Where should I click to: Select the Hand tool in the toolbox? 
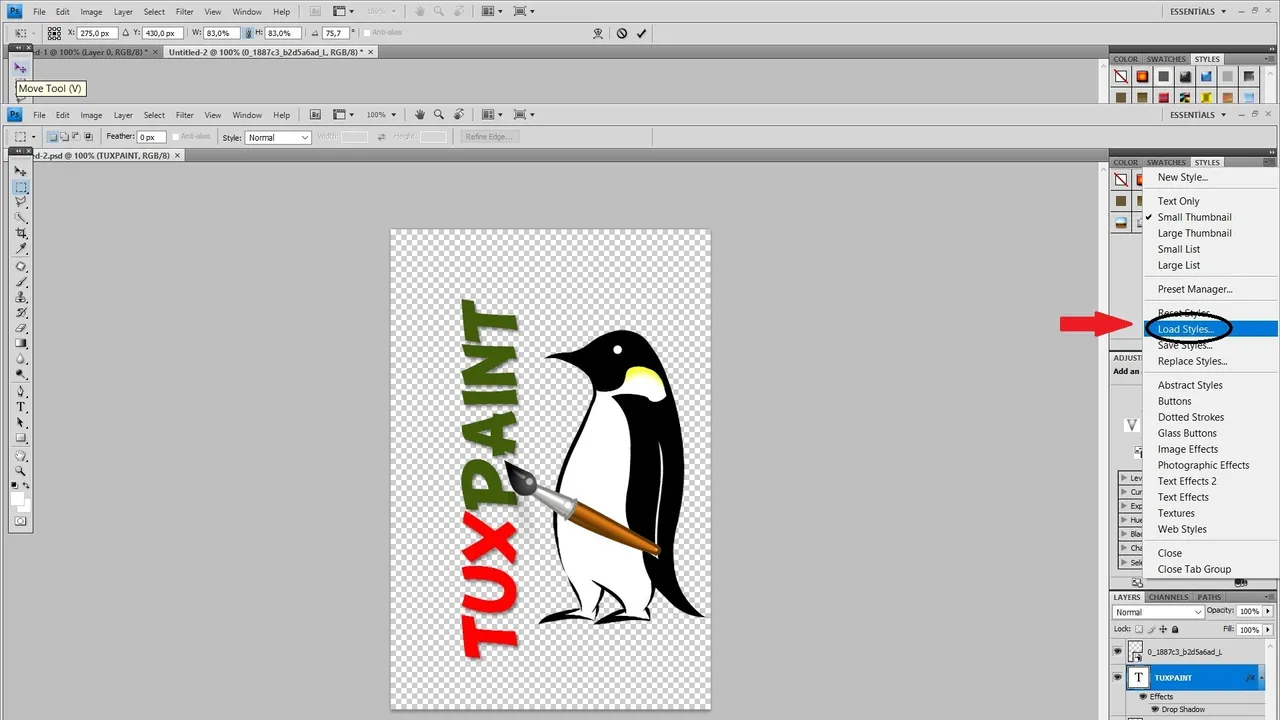coord(21,456)
